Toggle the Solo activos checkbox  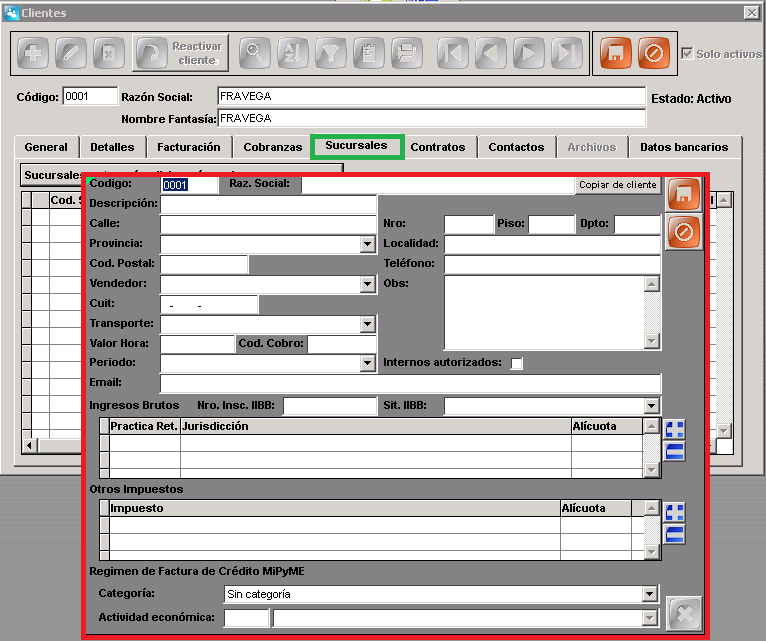[687, 53]
